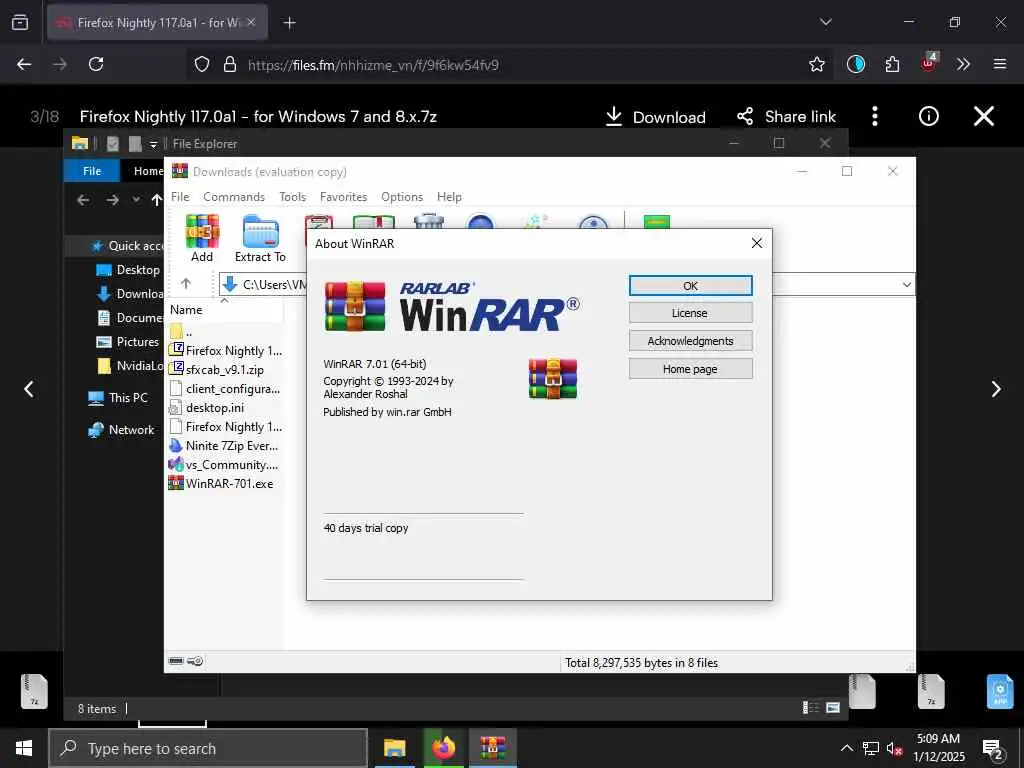
Task: Click the License button
Action: 690,313
